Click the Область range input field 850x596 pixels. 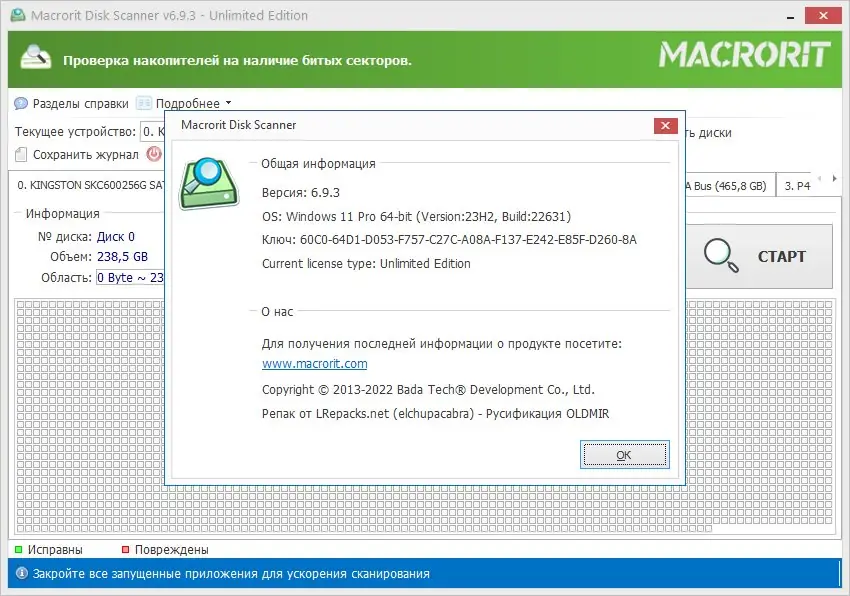click(130, 277)
